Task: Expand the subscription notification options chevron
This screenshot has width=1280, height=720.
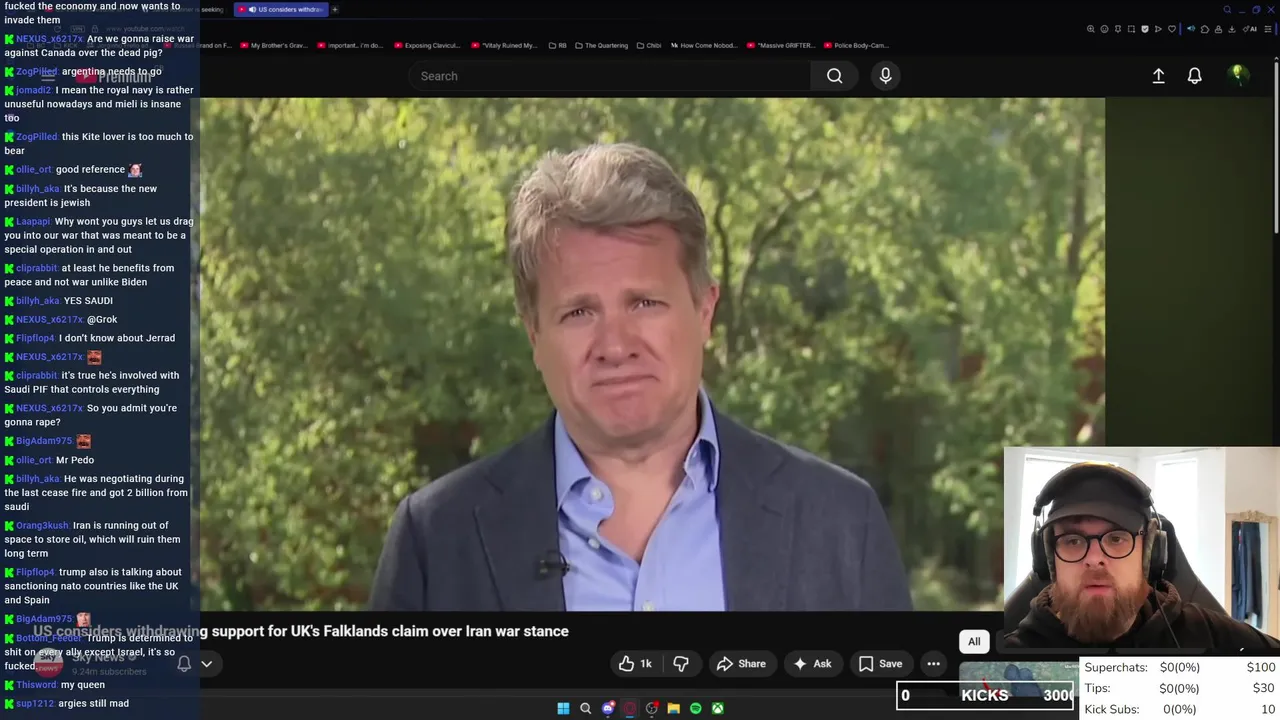Action: click(207, 663)
